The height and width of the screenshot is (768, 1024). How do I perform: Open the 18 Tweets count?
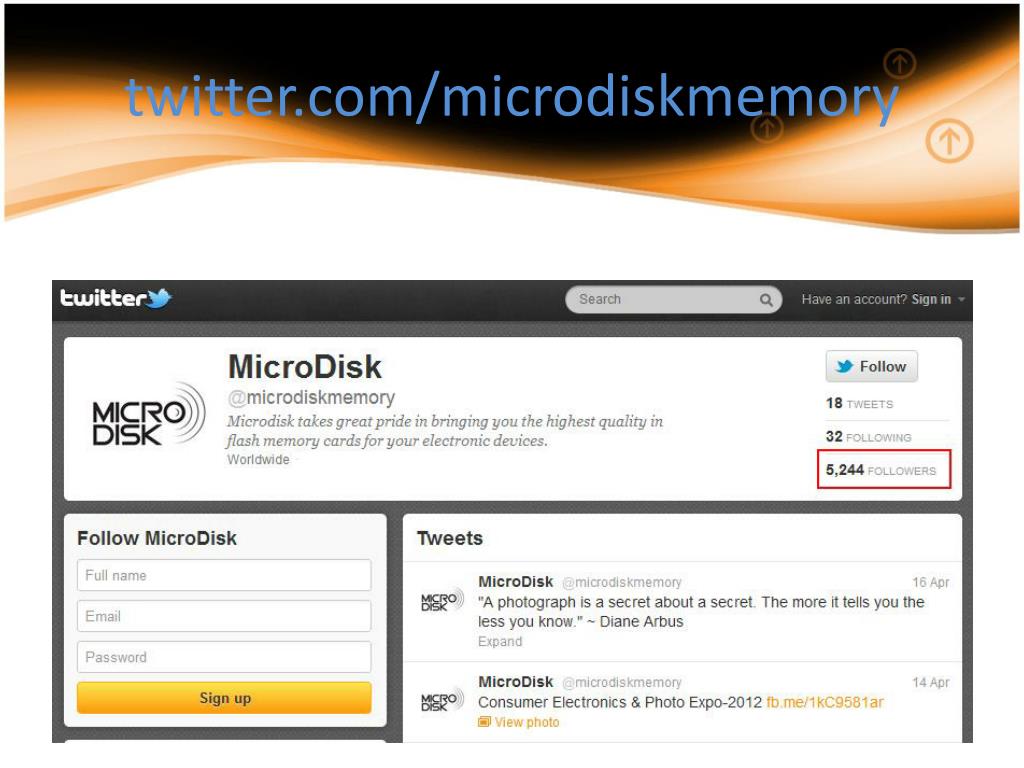point(859,404)
